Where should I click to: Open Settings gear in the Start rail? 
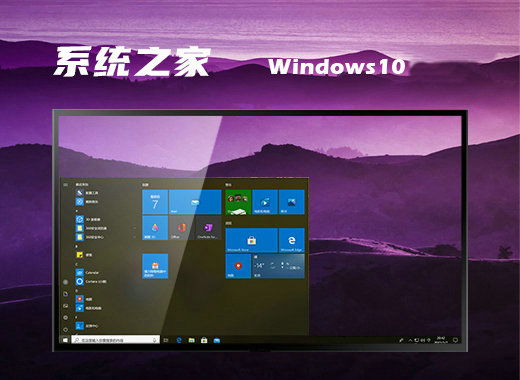(x=66, y=318)
